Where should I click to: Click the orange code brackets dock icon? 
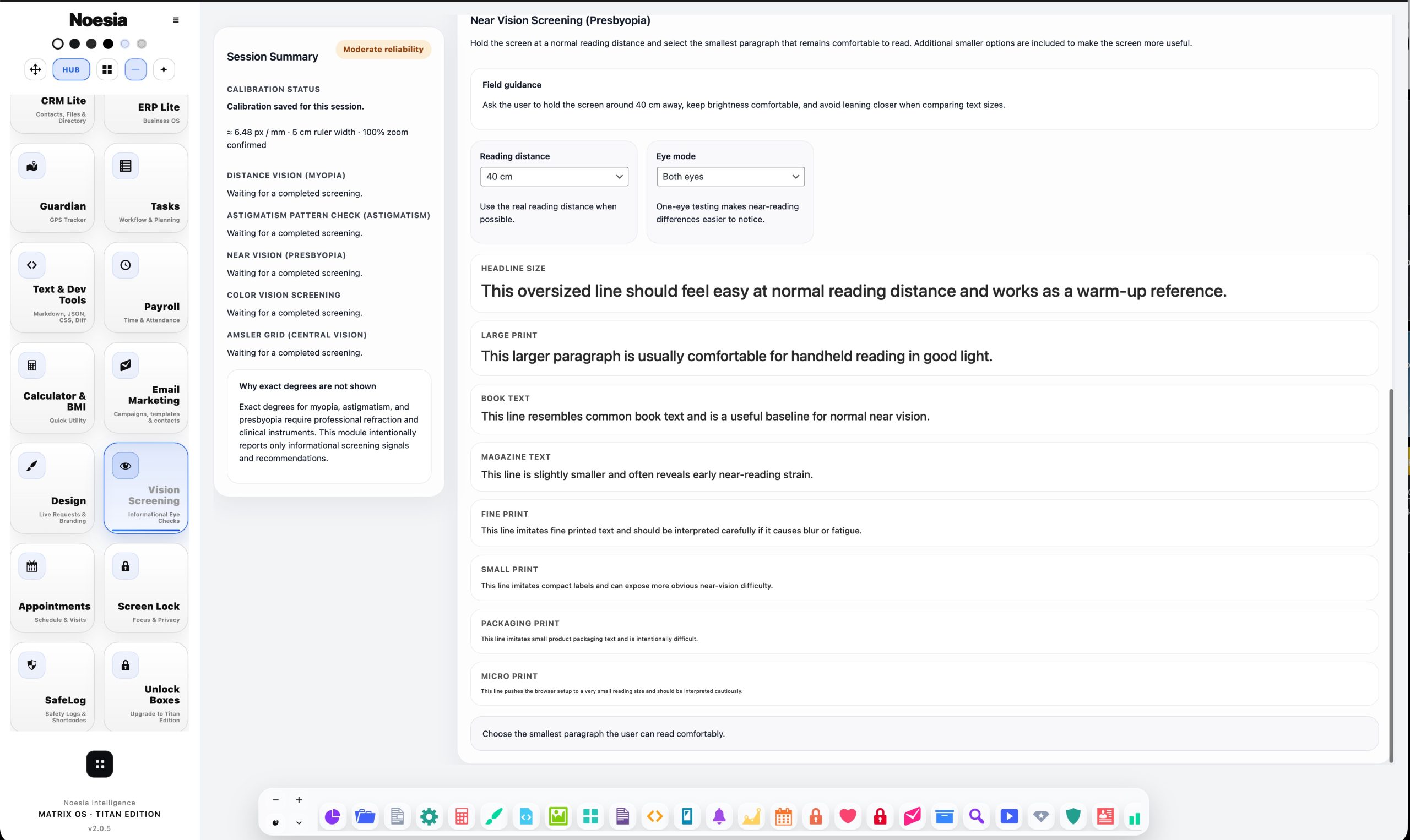pos(654,816)
